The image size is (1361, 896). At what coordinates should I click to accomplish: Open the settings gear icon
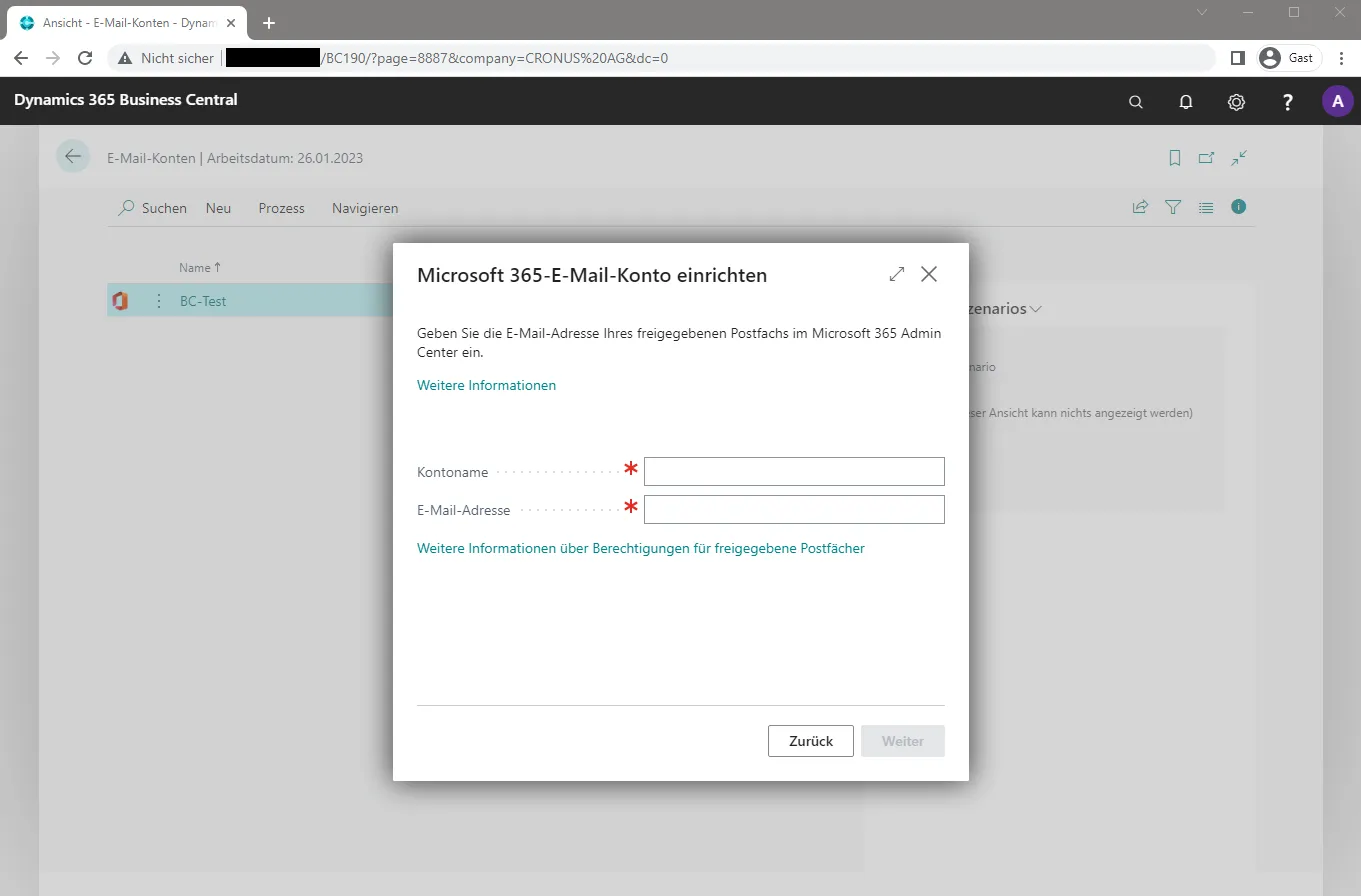click(1237, 101)
